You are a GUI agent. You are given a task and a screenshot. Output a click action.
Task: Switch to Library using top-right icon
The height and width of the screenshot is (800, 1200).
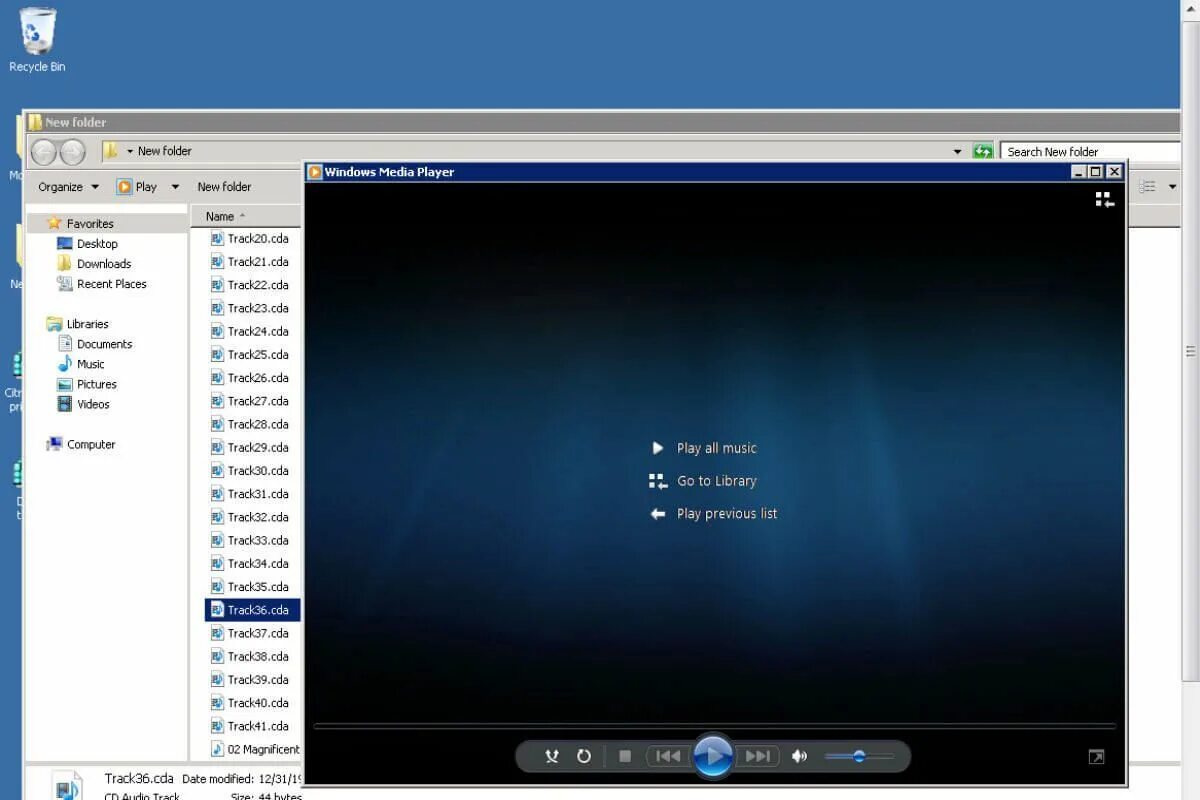tap(1104, 200)
